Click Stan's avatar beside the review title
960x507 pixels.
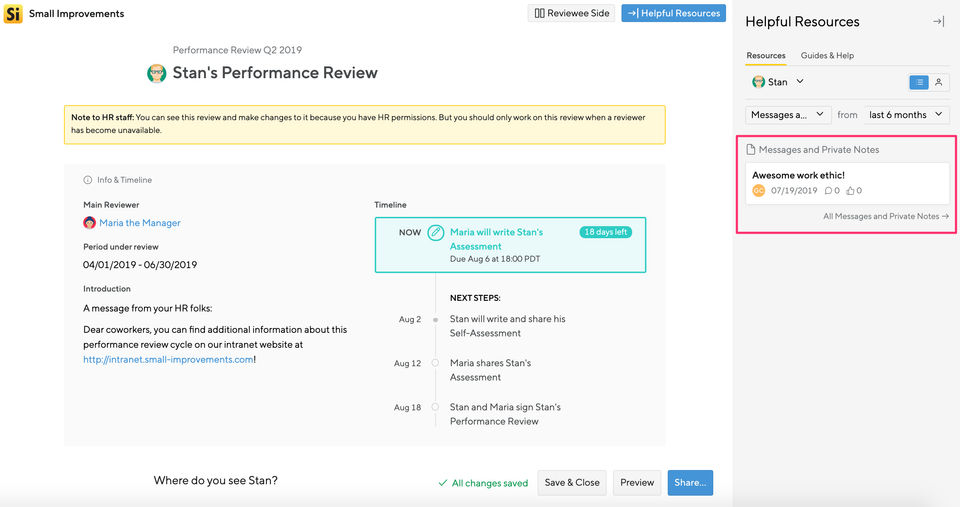coord(157,73)
